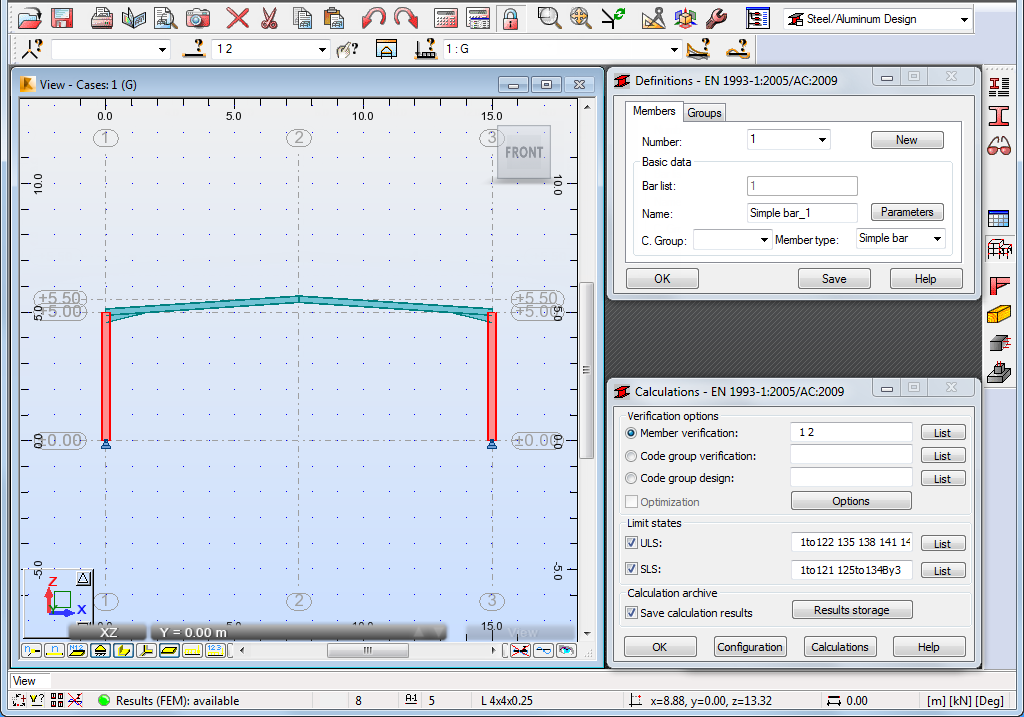The image size is (1024, 717).
Task: Select the Member verification radio button
Action: pos(631,433)
